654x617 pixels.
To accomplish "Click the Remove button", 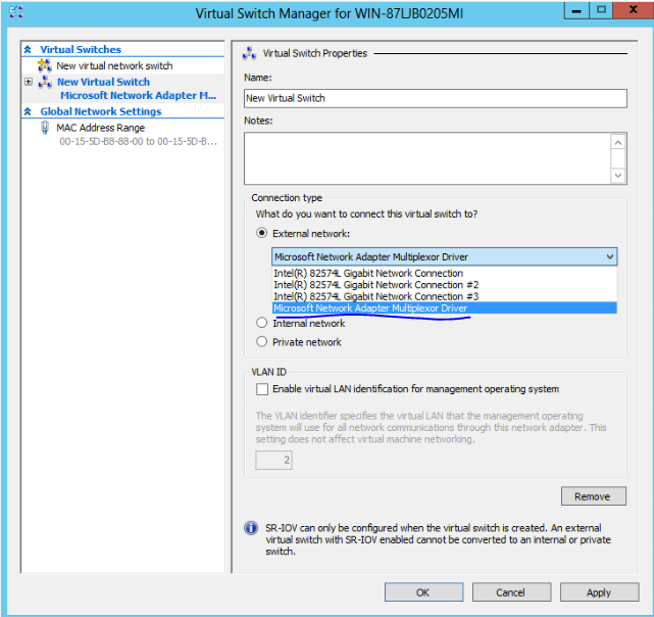I will pyautogui.click(x=594, y=496).
